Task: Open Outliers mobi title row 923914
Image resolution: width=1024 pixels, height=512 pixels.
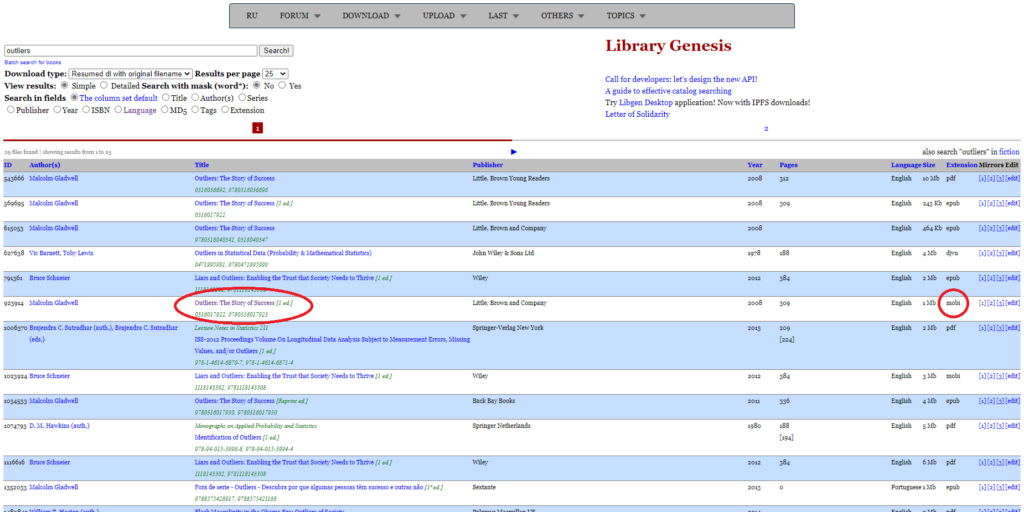Action: click(x=234, y=302)
